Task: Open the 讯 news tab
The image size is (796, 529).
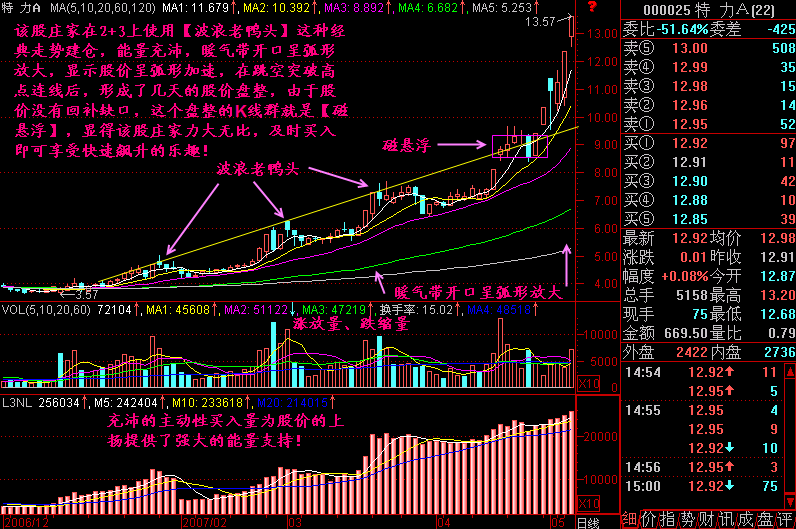Action: pos(727,519)
